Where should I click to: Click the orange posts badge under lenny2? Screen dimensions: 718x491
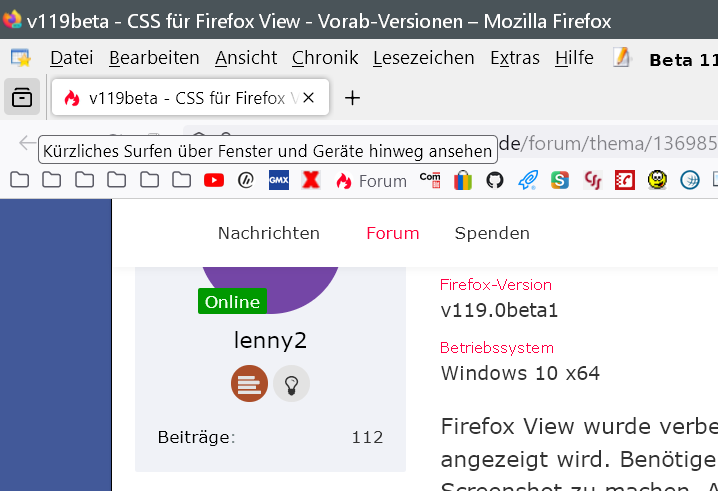[247, 382]
